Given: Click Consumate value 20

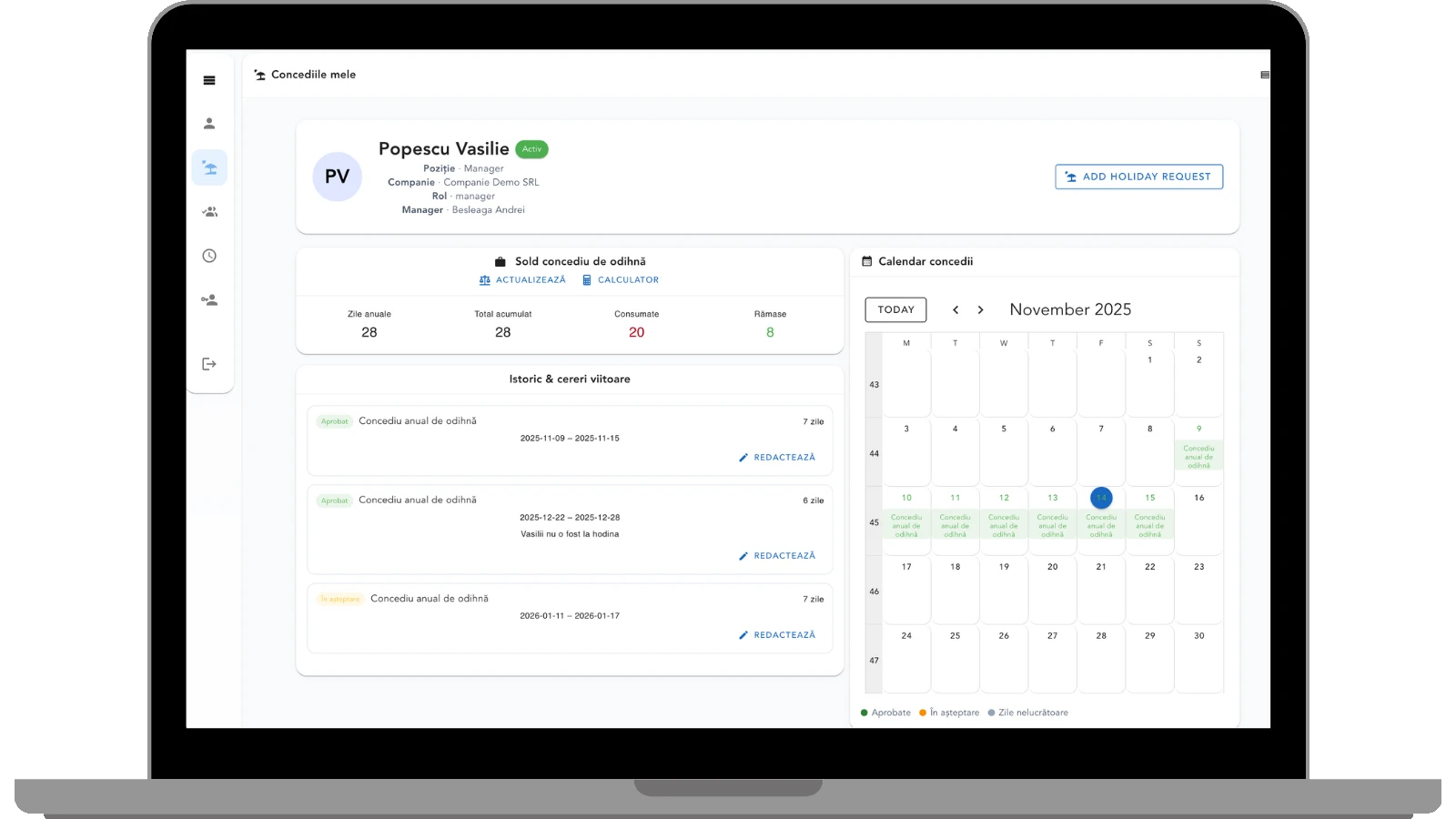Looking at the screenshot, I should (x=636, y=332).
